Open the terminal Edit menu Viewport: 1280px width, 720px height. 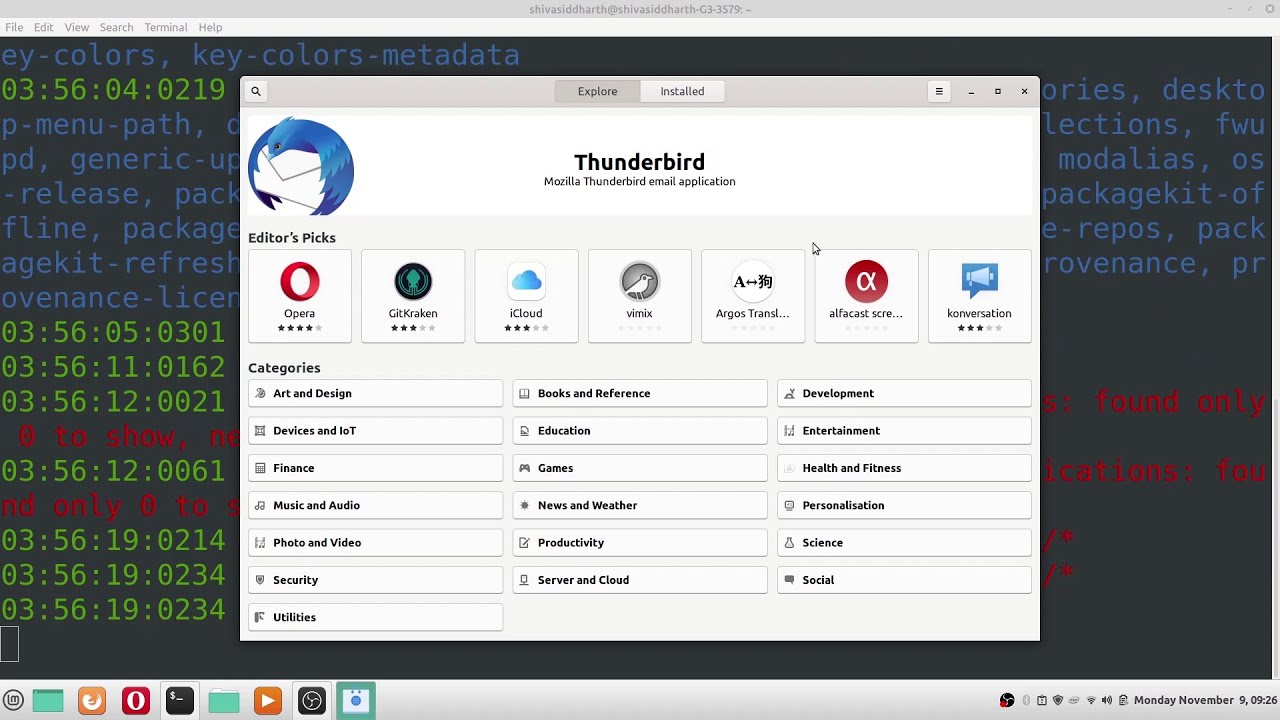tap(44, 27)
